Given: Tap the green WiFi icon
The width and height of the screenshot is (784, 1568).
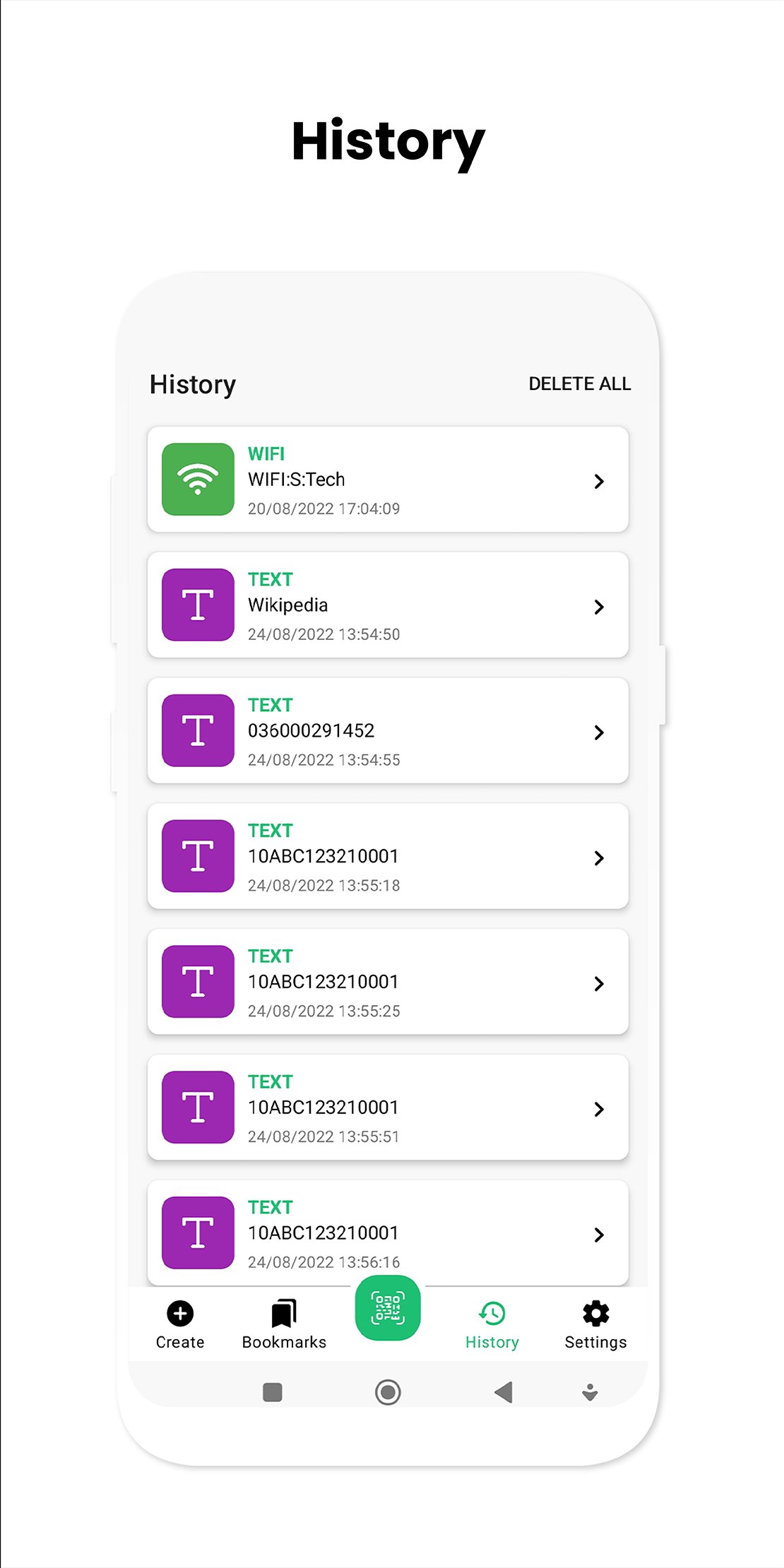Looking at the screenshot, I should coord(198,479).
